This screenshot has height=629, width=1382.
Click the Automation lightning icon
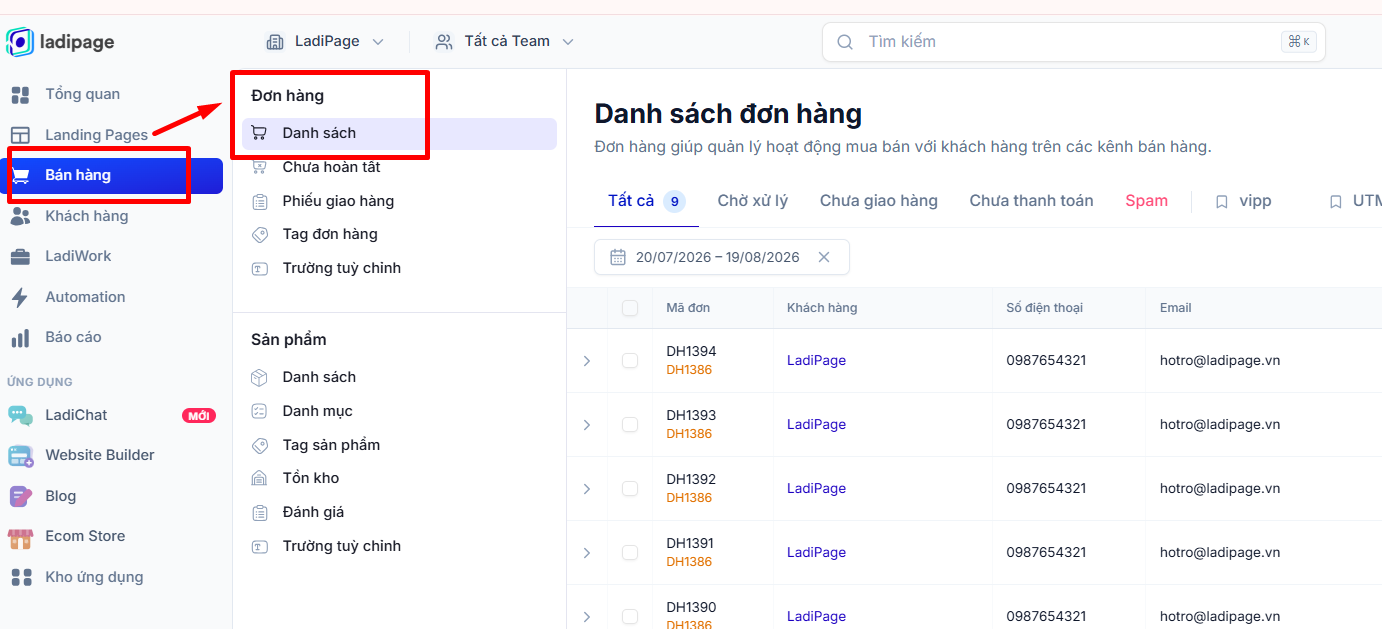coord(20,297)
